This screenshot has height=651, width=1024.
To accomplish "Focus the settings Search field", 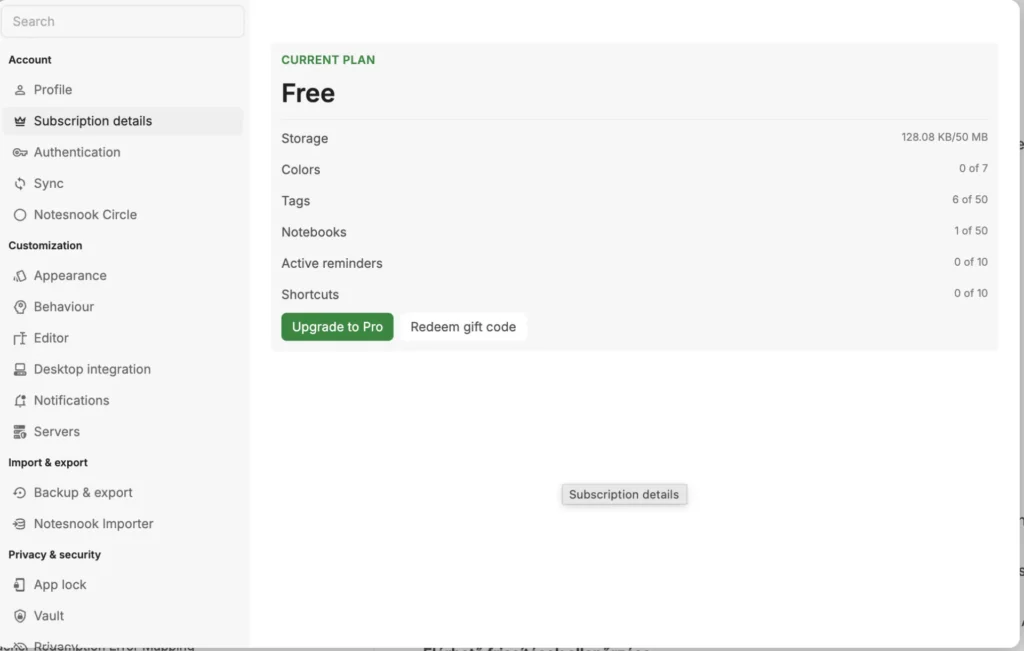I will 123,22.
